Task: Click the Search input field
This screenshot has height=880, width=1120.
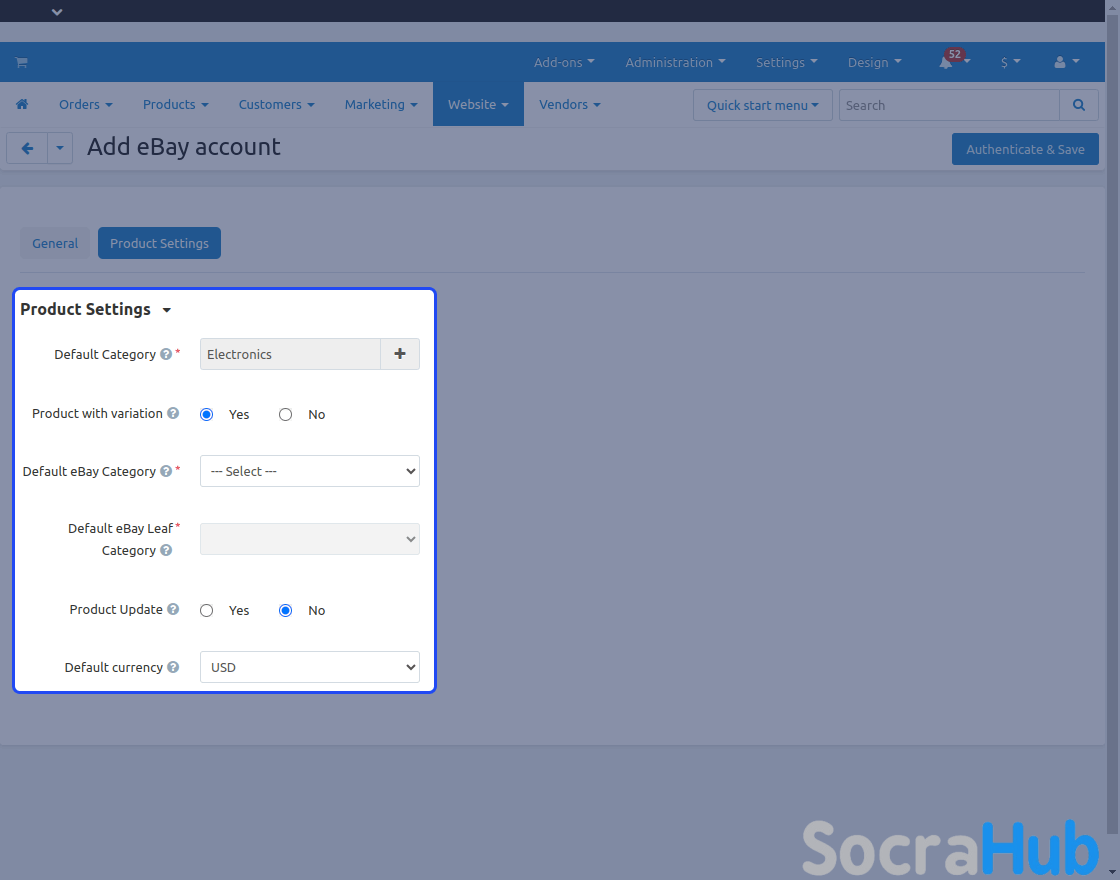Action: click(948, 105)
